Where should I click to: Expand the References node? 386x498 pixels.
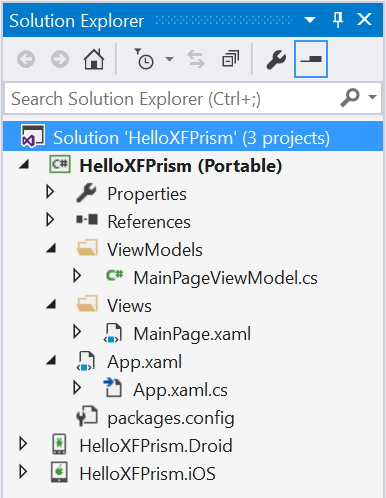[x=50, y=220]
